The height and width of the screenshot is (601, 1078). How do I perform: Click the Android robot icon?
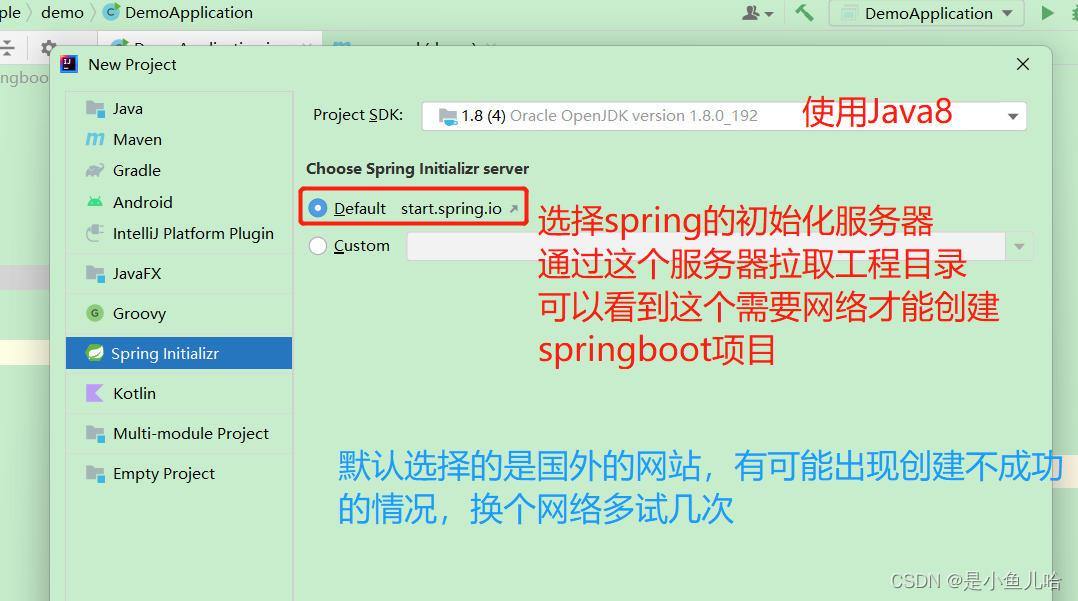(95, 202)
